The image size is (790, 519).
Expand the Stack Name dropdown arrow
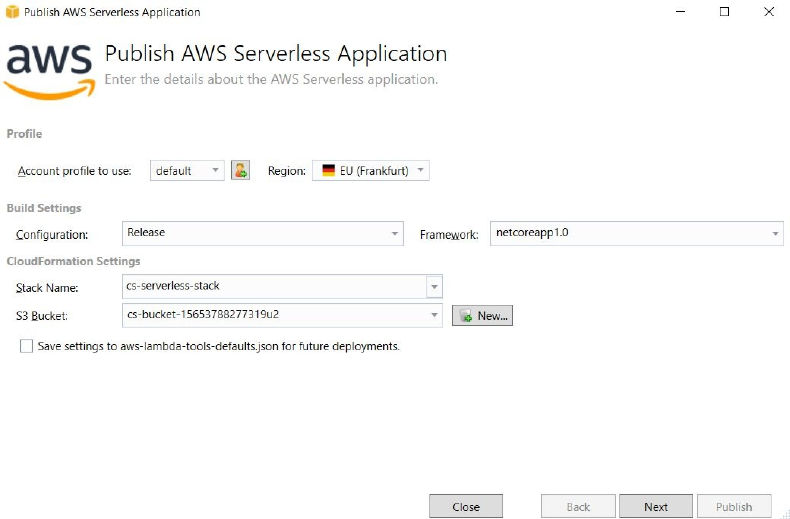tap(434, 287)
